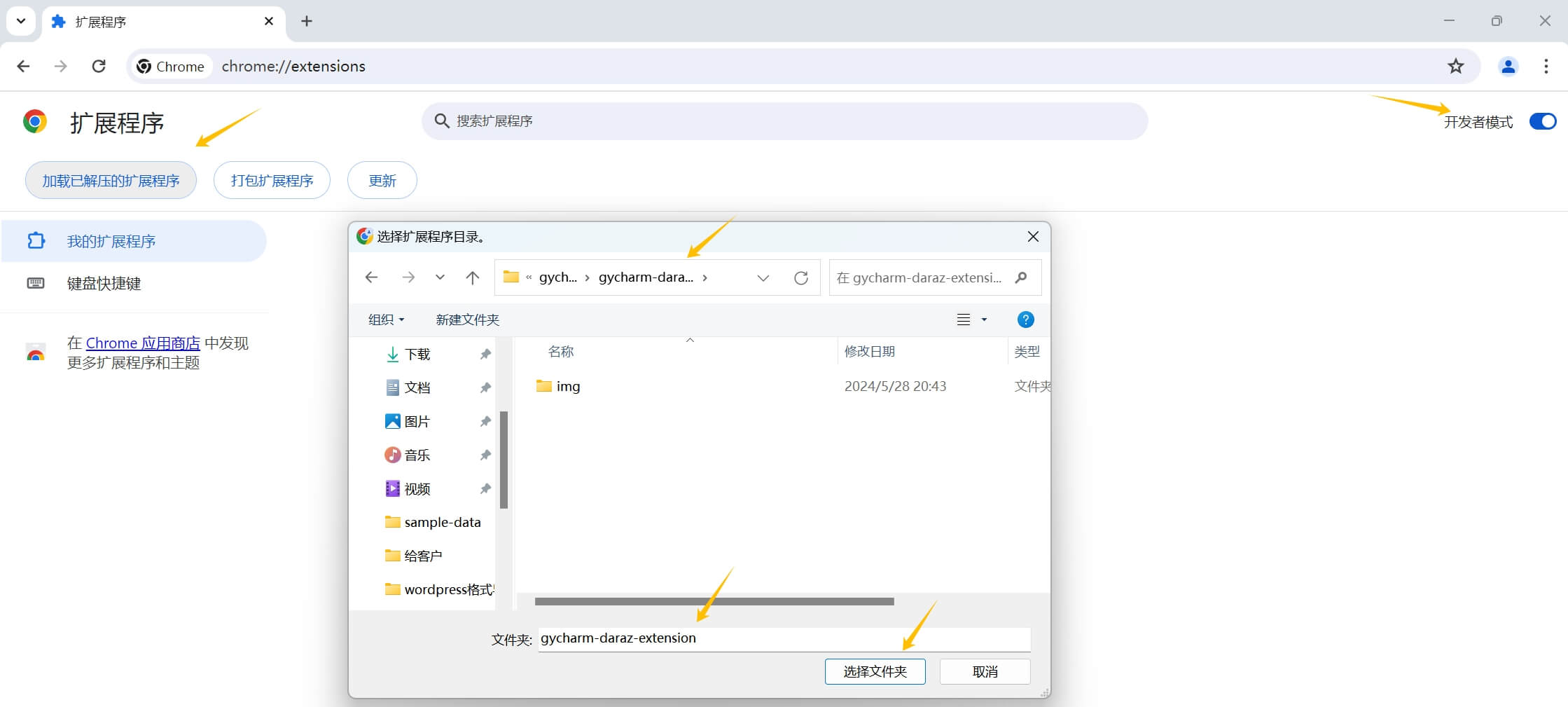Open dialog help with the question mark icon

(x=1025, y=320)
